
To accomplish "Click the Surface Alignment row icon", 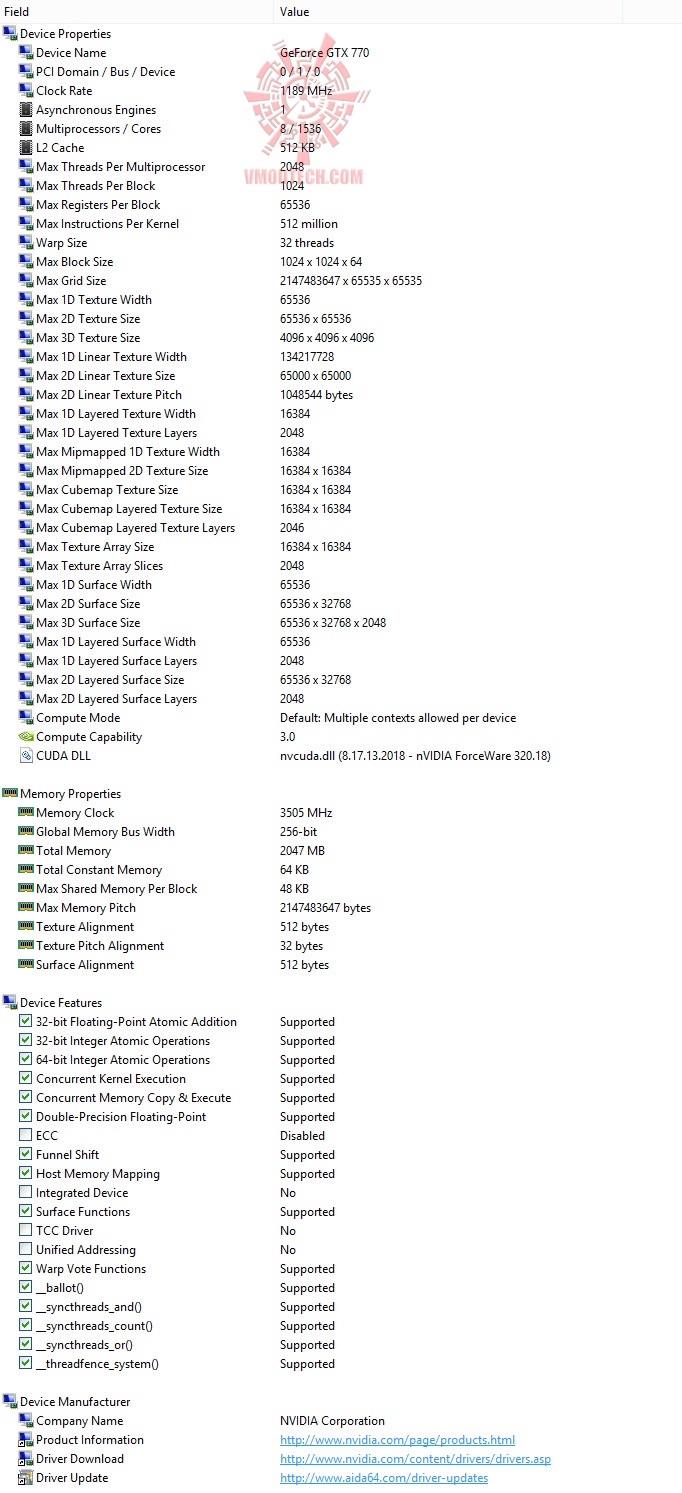I will coord(26,965).
